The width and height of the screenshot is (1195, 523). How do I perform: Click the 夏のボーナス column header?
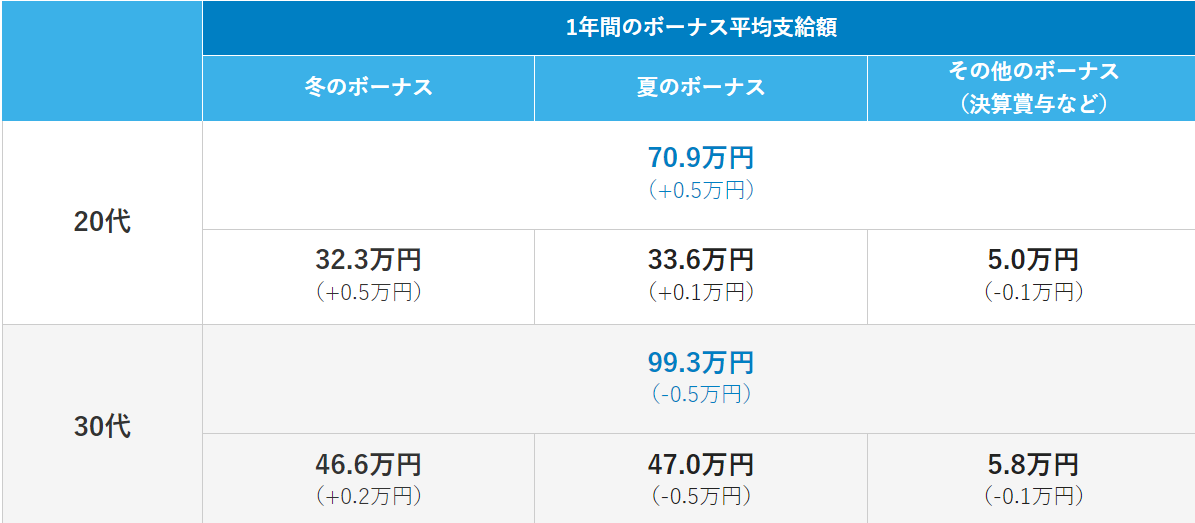[700, 87]
